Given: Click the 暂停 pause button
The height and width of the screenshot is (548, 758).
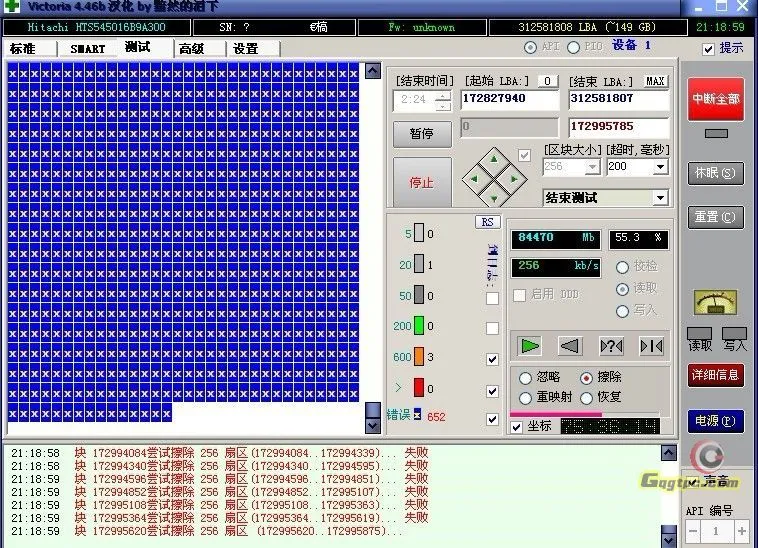Looking at the screenshot, I should pos(422,133).
